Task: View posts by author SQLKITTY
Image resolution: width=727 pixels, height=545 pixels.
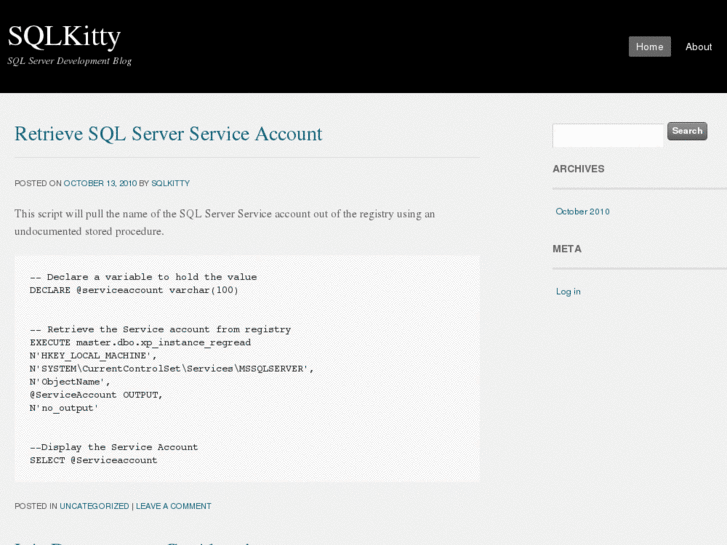Action: pos(170,184)
